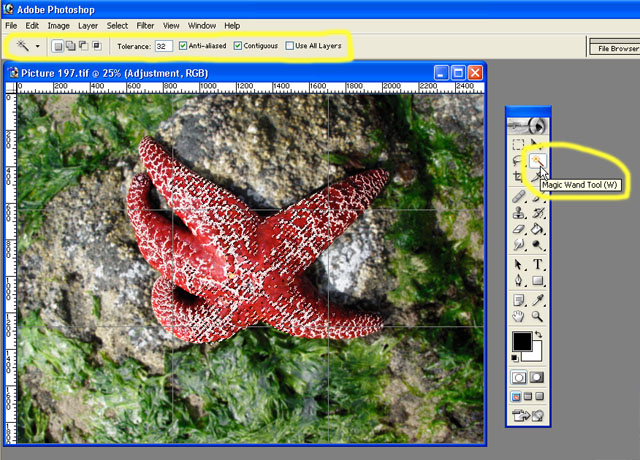Screen dimensions: 640x460
Task: Select the Eraser tool
Action: tap(518, 229)
